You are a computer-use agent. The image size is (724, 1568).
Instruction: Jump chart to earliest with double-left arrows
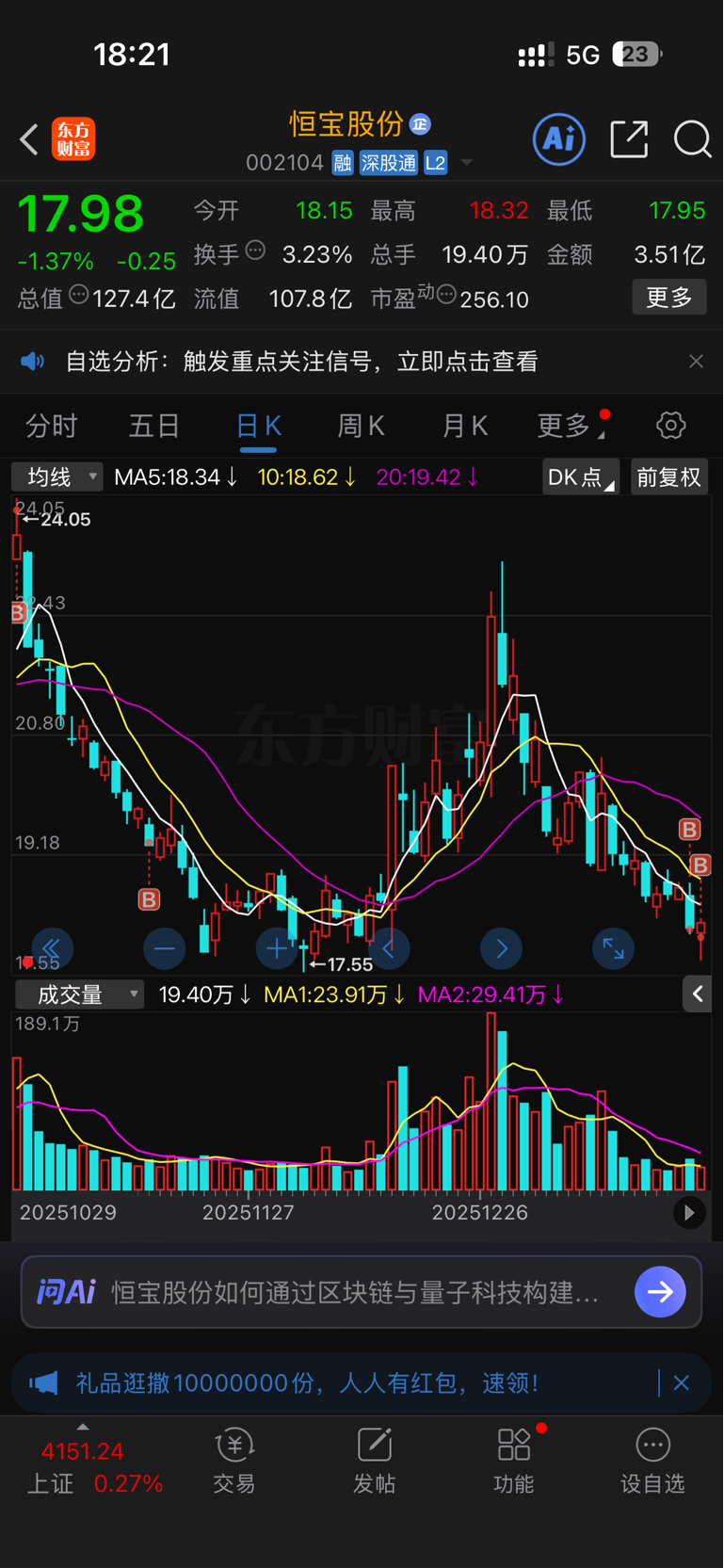tap(52, 948)
